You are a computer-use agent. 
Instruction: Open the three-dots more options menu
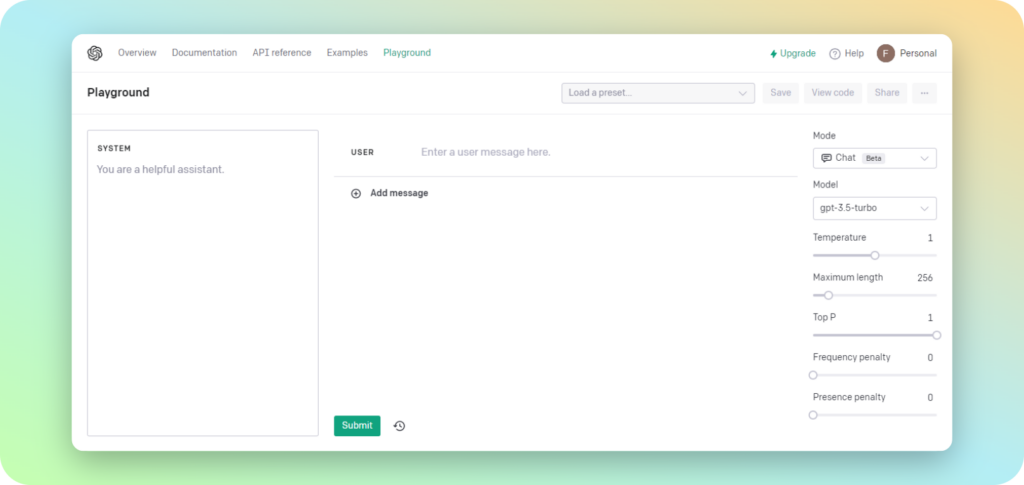point(924,93)
